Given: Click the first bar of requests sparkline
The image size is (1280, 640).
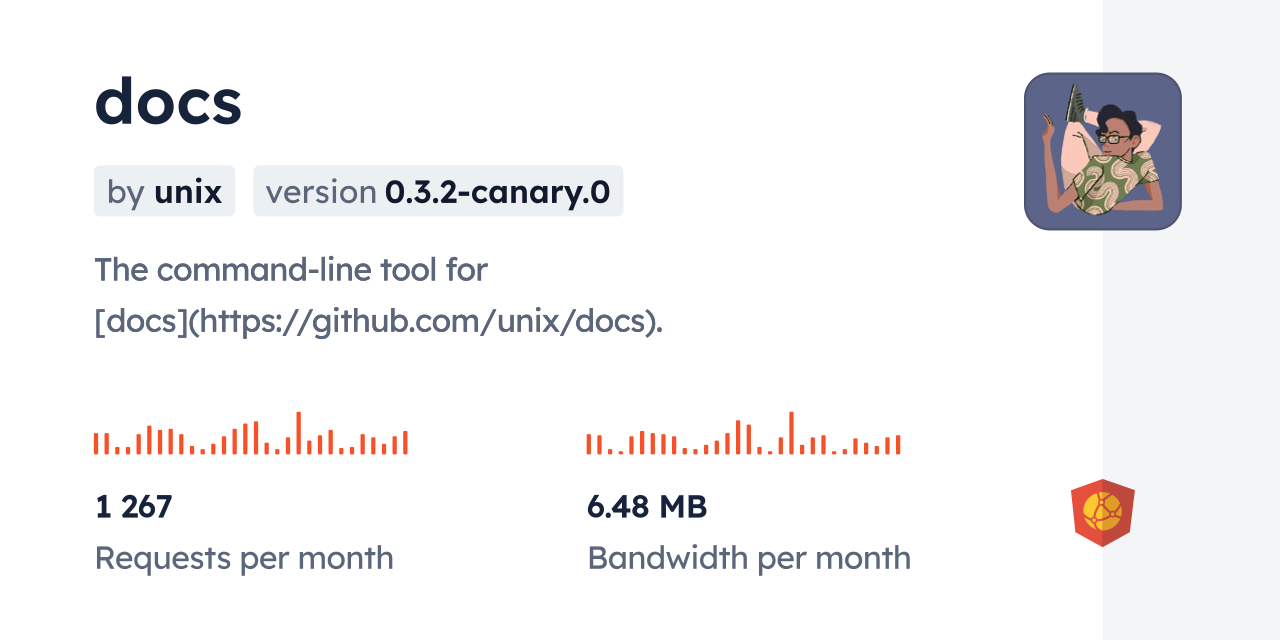Looking at the screenshot, I should click(96, 444).
